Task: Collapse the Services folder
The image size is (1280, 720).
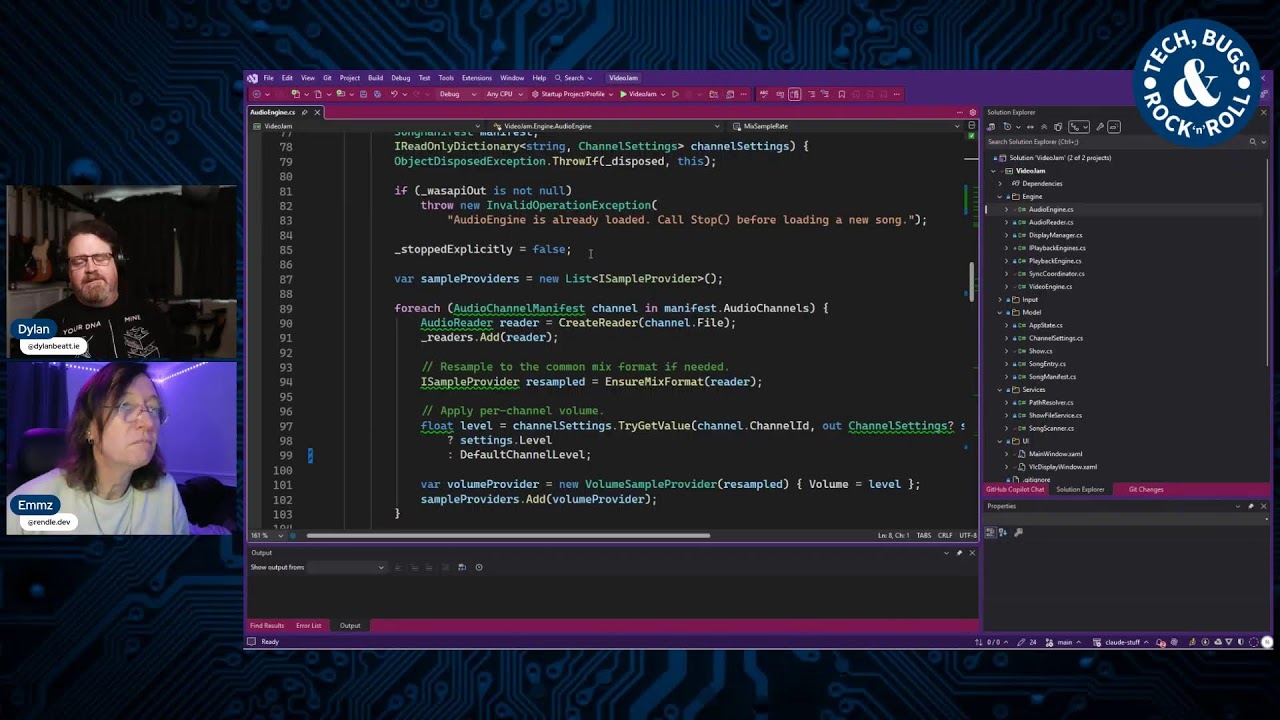Action: click(x=1000, y=390)
